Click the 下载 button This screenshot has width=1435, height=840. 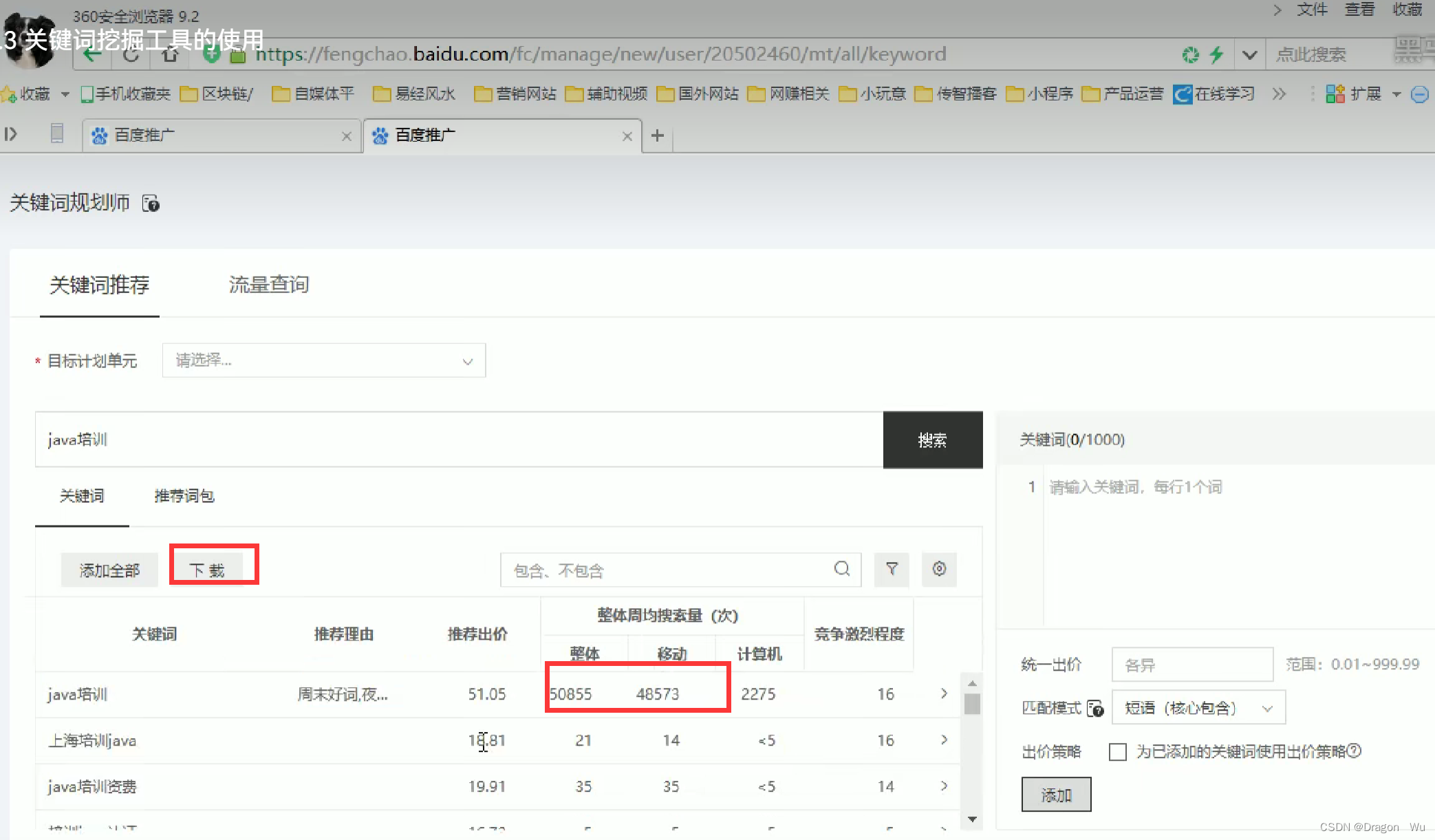(x=207, y=570)
